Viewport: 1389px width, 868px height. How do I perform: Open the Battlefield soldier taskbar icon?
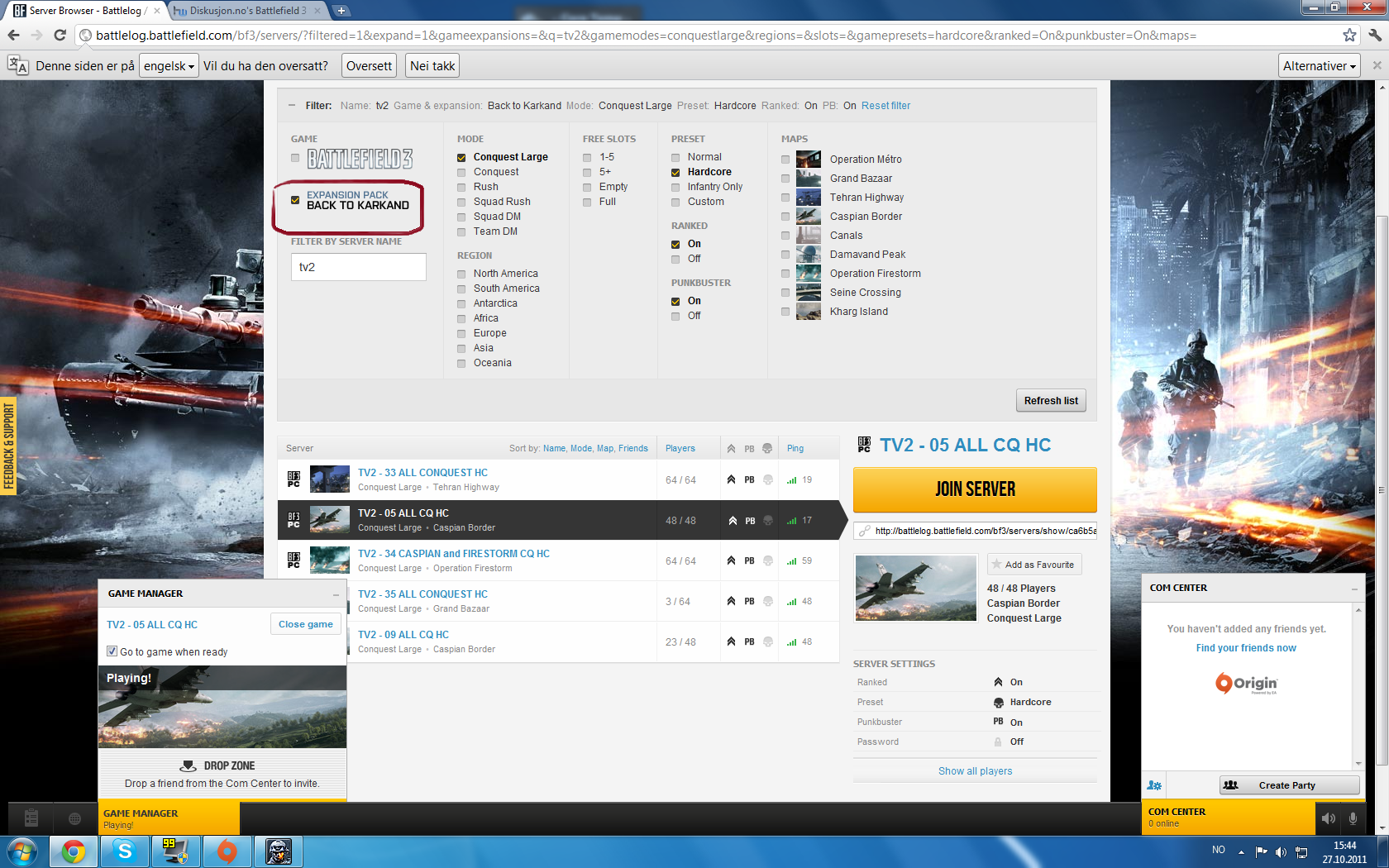pyautogui.click(x=279, y=851)
